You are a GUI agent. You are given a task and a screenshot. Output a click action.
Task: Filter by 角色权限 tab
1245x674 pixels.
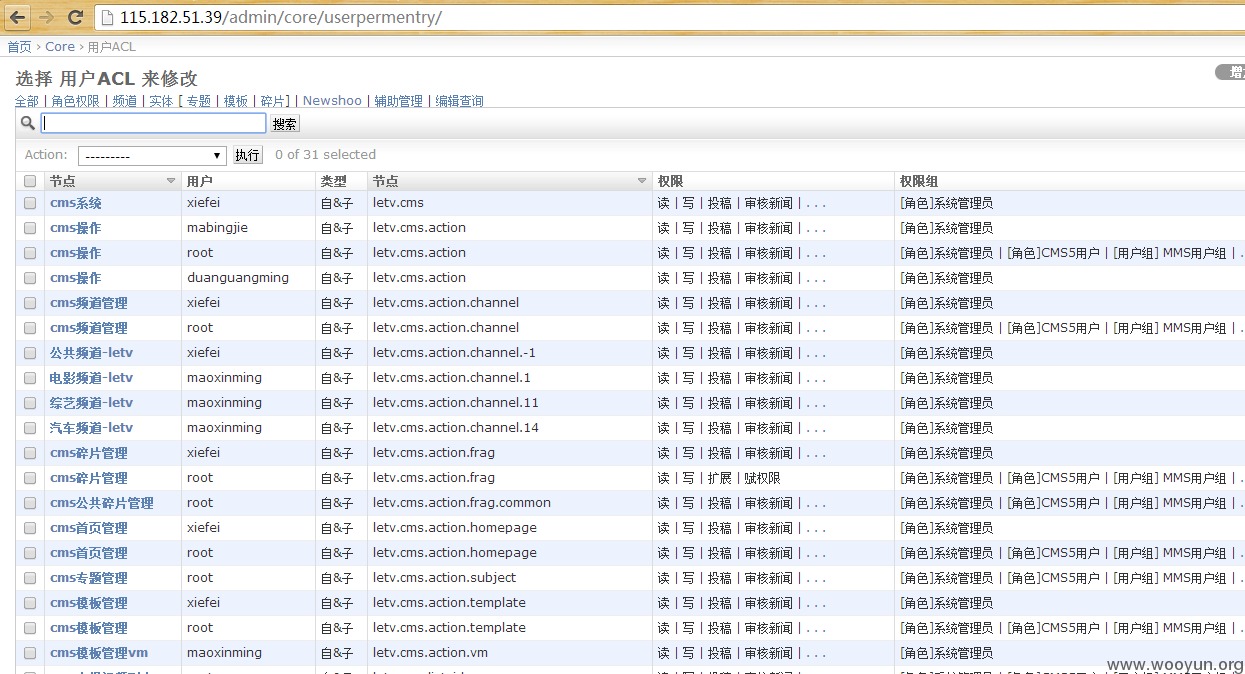(76, 101)
